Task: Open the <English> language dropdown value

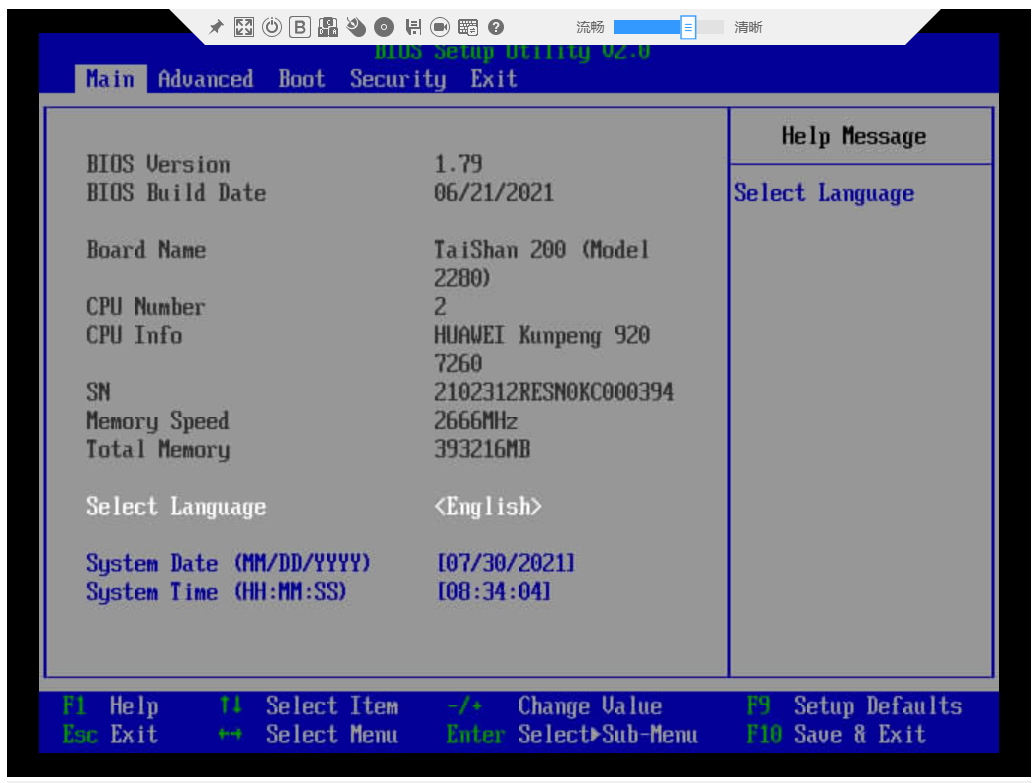Action: 488,507
